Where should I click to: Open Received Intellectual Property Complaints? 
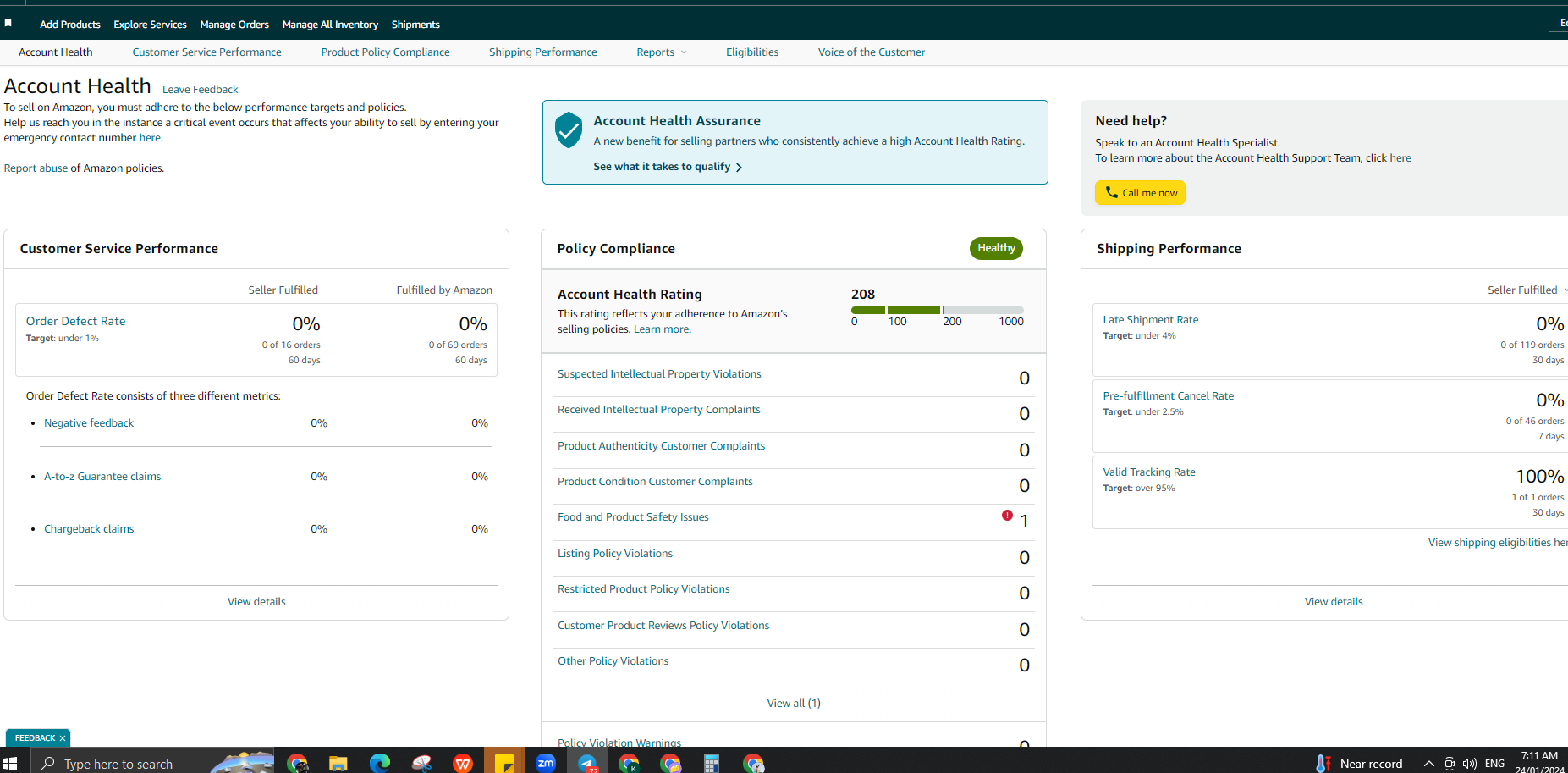pos(658,410)
